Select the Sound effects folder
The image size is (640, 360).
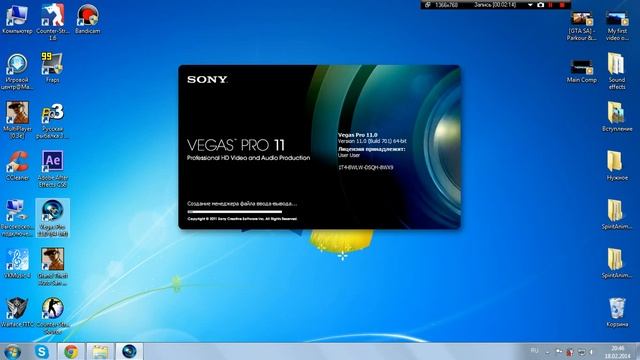point(617,71)
